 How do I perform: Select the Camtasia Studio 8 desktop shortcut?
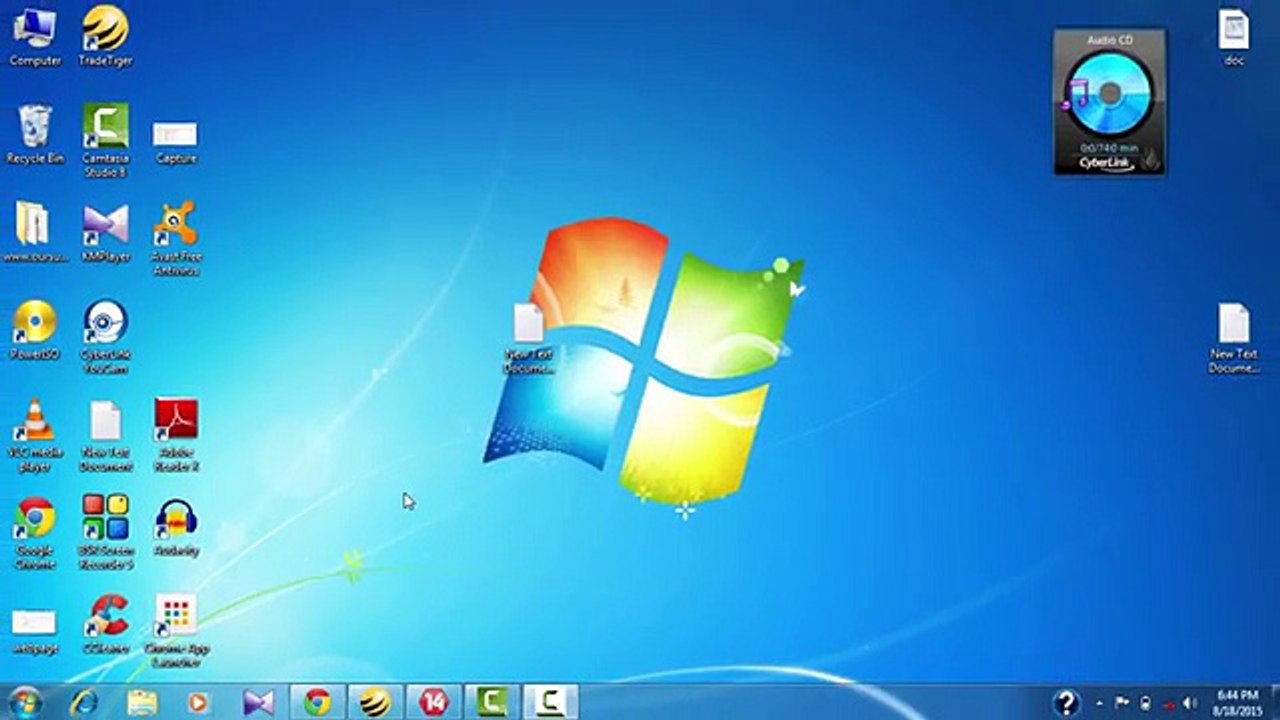click(x=105, y=140)
